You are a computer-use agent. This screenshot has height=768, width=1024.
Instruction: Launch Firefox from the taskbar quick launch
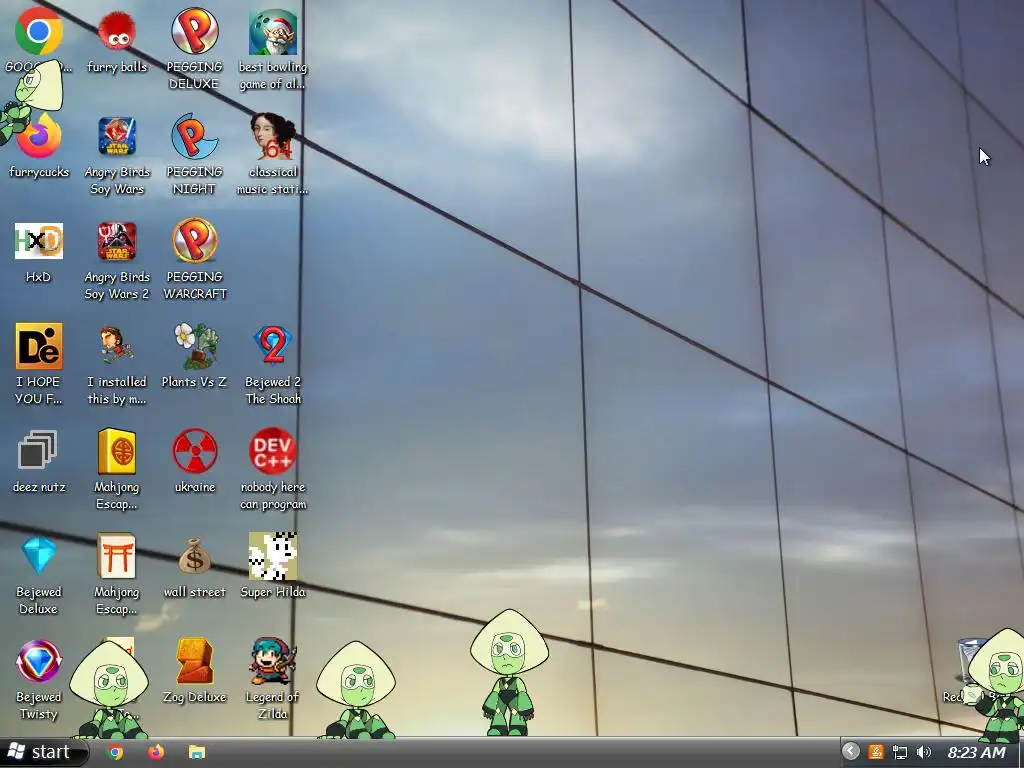point(156,752)
